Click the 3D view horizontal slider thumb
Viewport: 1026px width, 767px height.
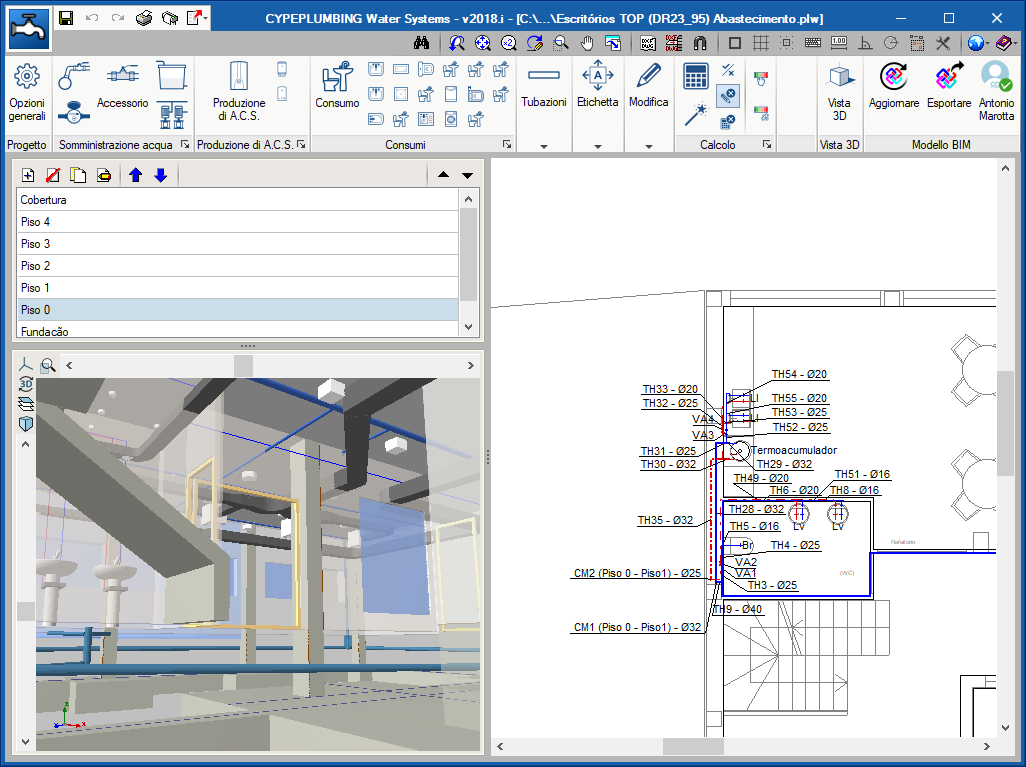(x=243, y=366)
